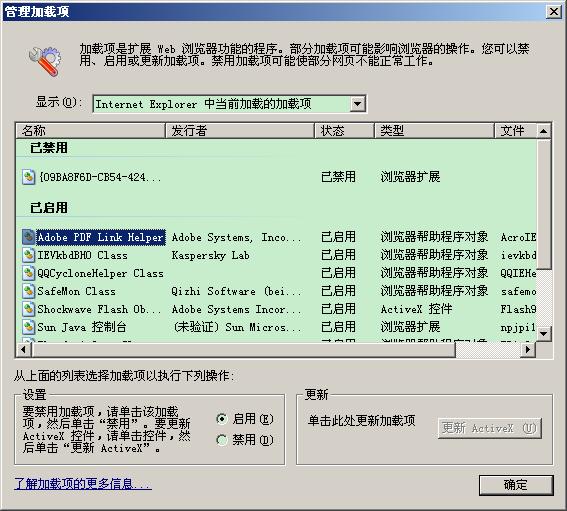Click the QQCycloneHelper Class add-on icon
The height and width of the screenshot is (511, 567).
28,273
